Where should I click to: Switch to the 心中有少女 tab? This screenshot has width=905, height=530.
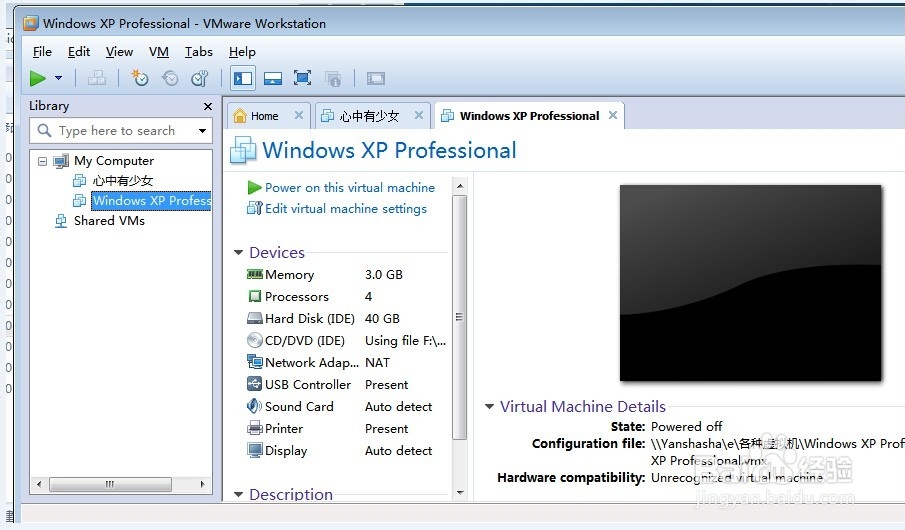coord(369,116)
